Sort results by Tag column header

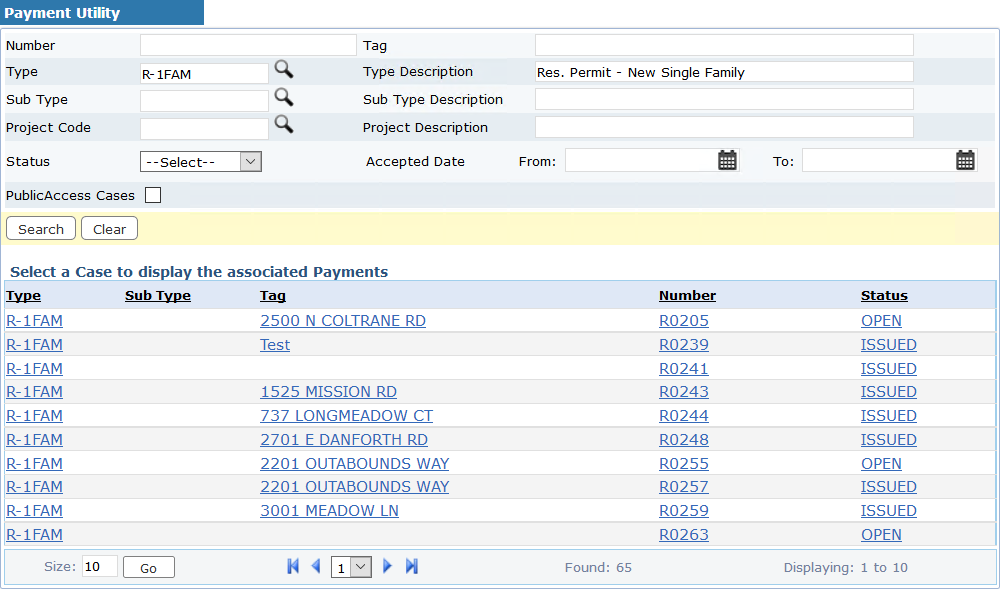272,296
